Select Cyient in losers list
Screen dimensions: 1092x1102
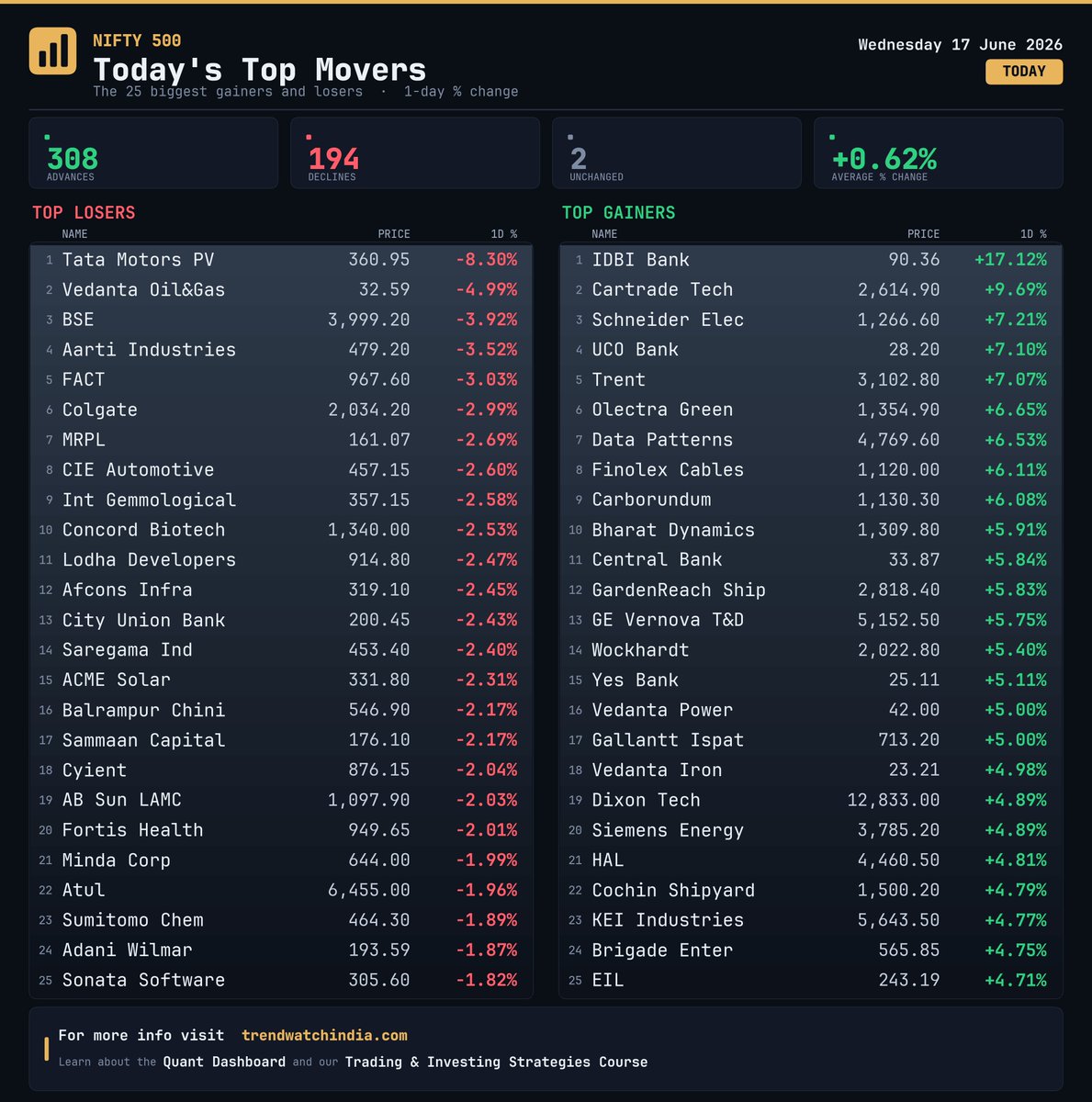click(x=95, y=770)
